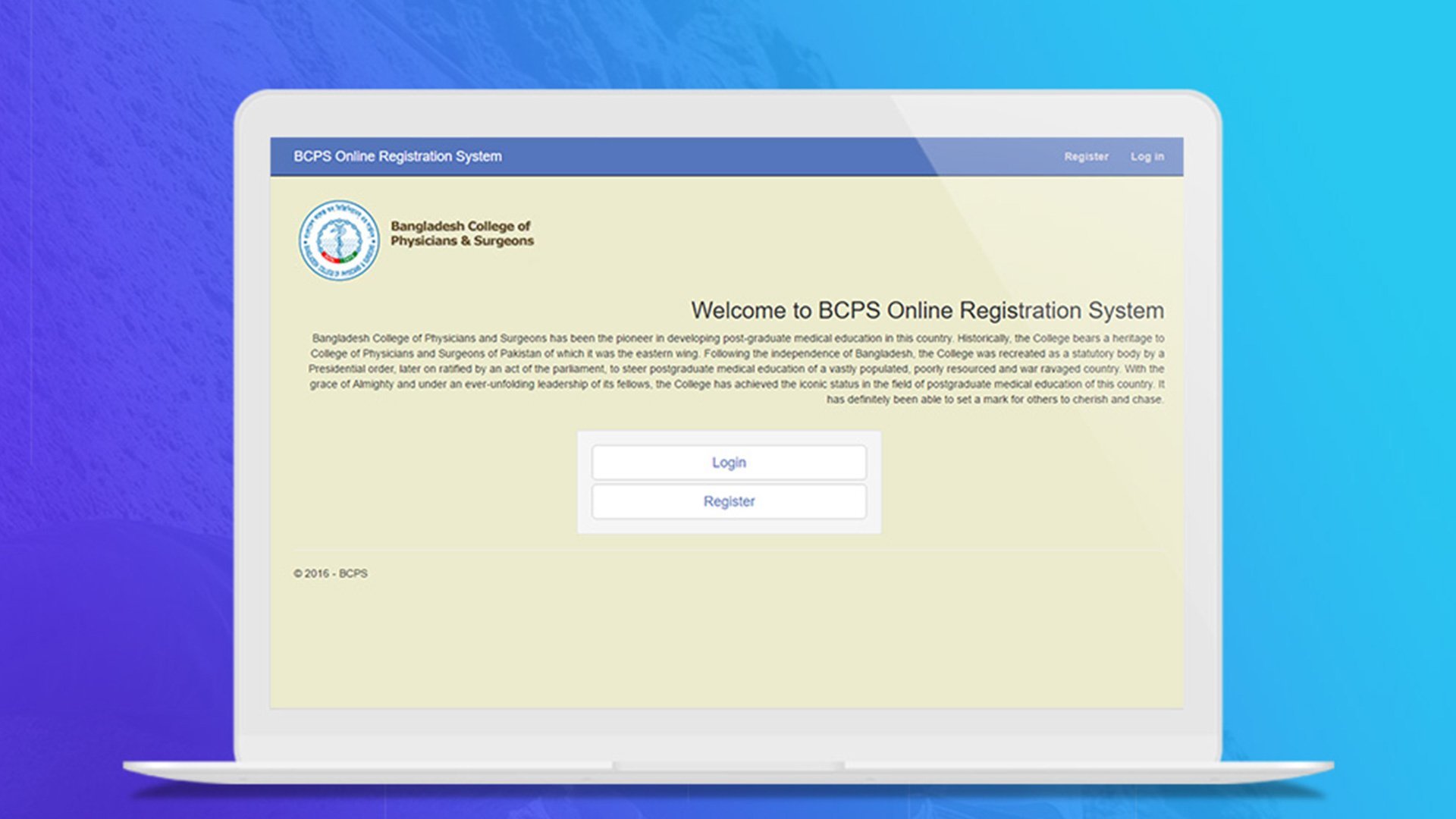Click the large Register button in the center panel

(x=729, y=501)
